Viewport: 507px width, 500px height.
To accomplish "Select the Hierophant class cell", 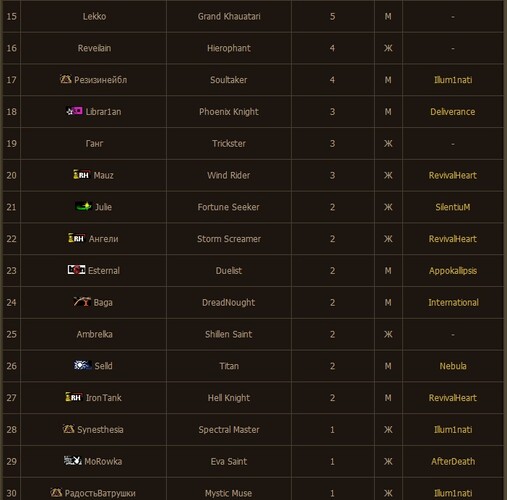I will pos(229,48).
